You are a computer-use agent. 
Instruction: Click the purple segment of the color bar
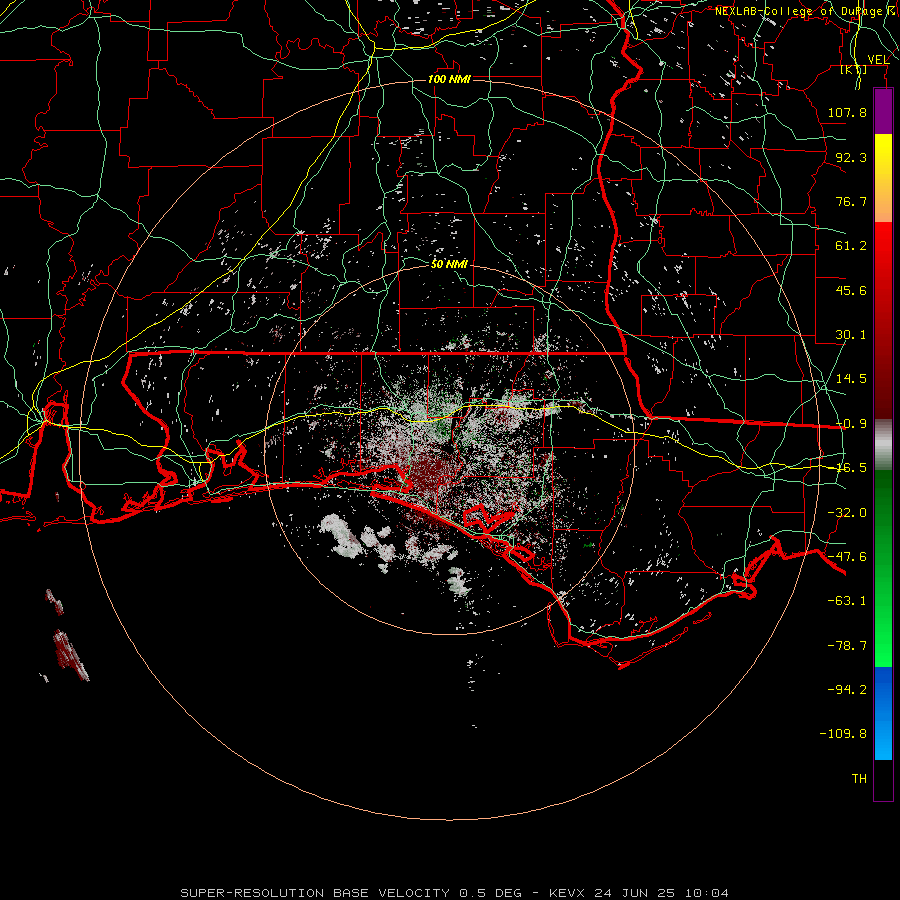pos(883,112)
